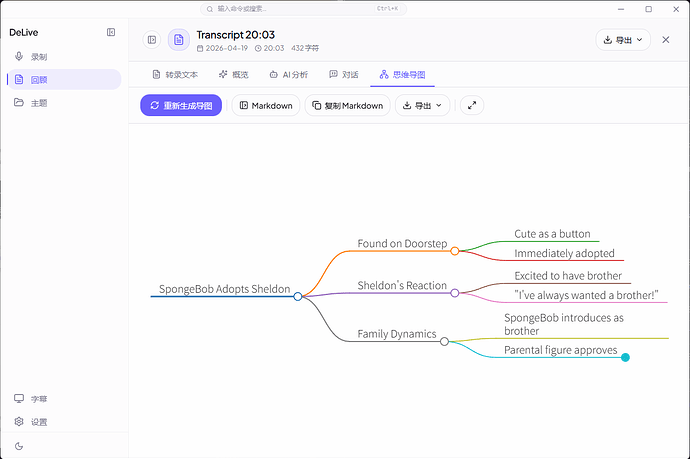
Task: Expand the mind map to fullscreen
Action: coord(472,106)
